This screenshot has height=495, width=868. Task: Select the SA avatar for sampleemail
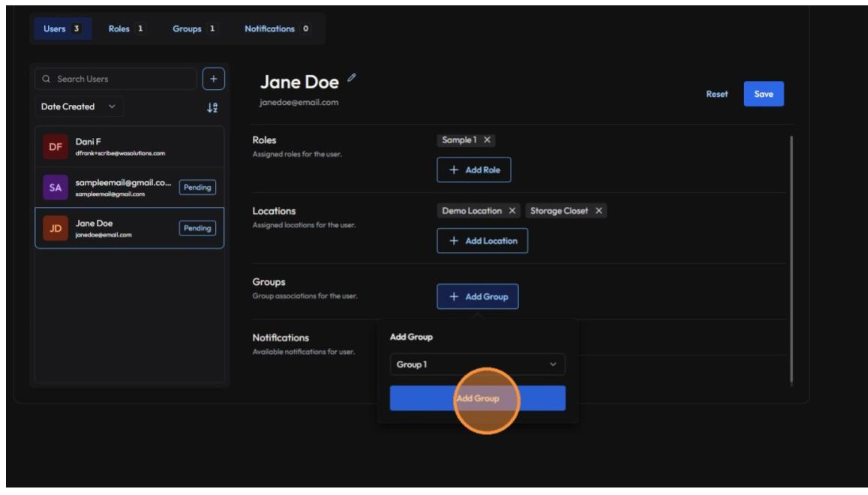click(x=55, y=187)
